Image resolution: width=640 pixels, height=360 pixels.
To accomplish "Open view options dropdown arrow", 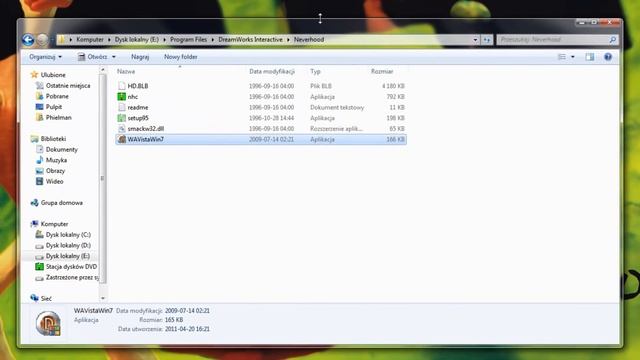I will (573, 57).
